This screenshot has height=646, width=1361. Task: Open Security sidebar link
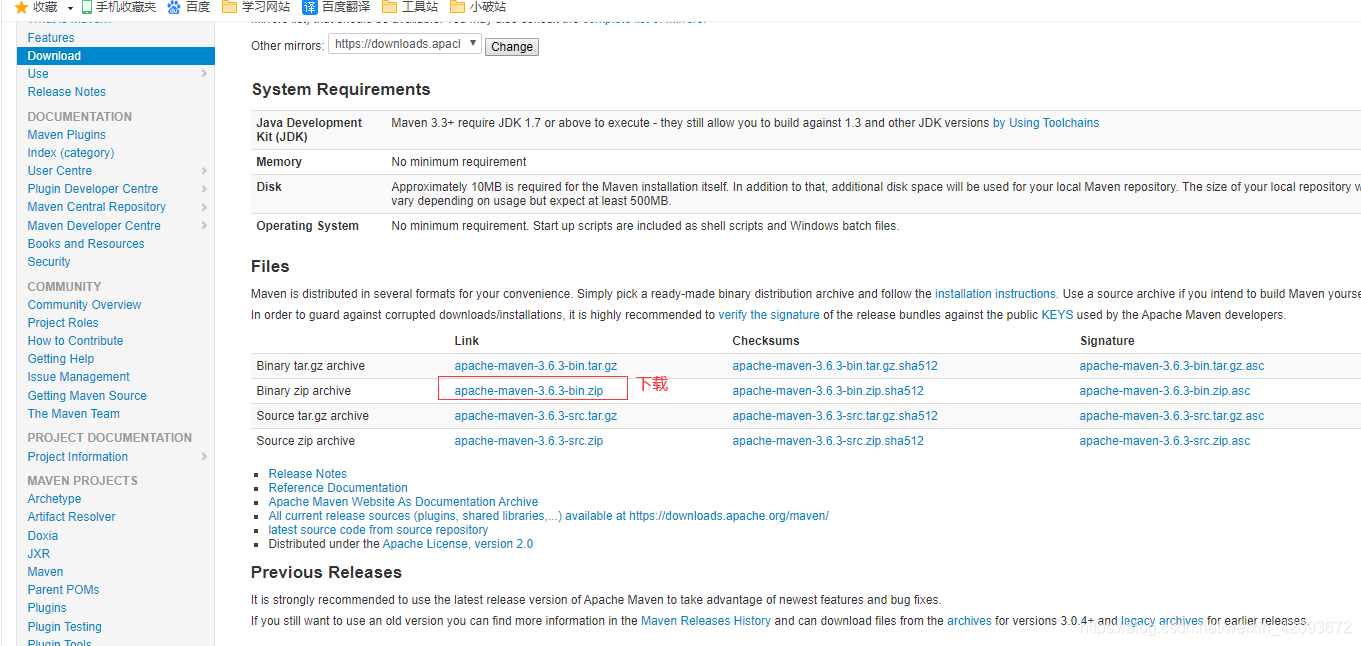pyautogui.click(x=49, y=262)
